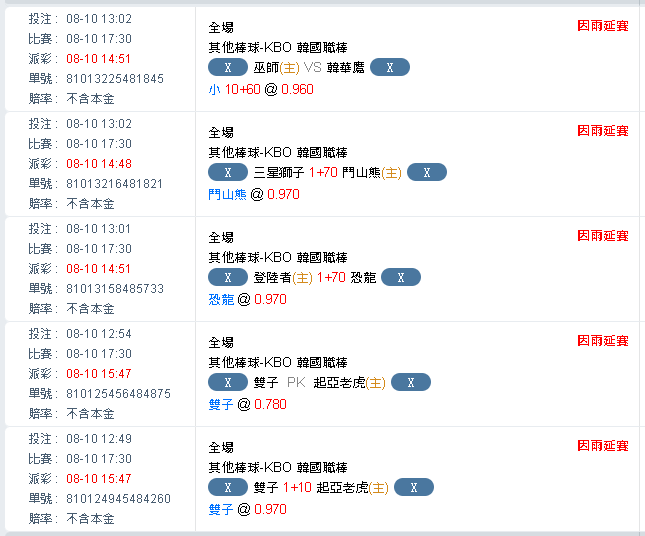This screenshot has width=645, height=536.
Task: Select order number 81013216481821
Action: pyautogui.click(x=114, y=183)
